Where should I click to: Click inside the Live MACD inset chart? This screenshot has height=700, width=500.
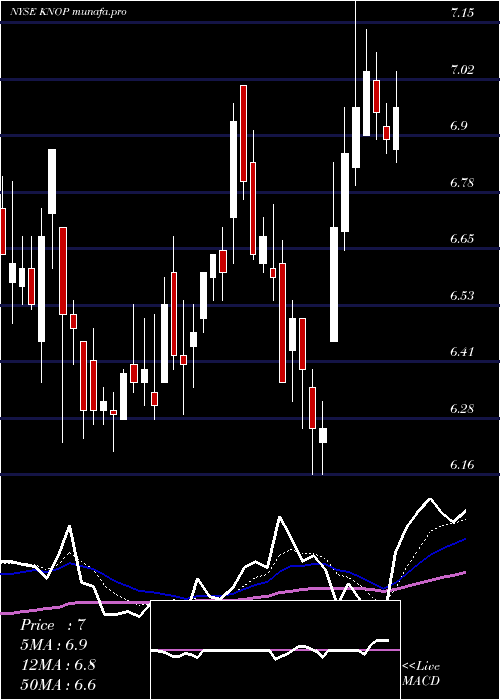click(275, 650)
